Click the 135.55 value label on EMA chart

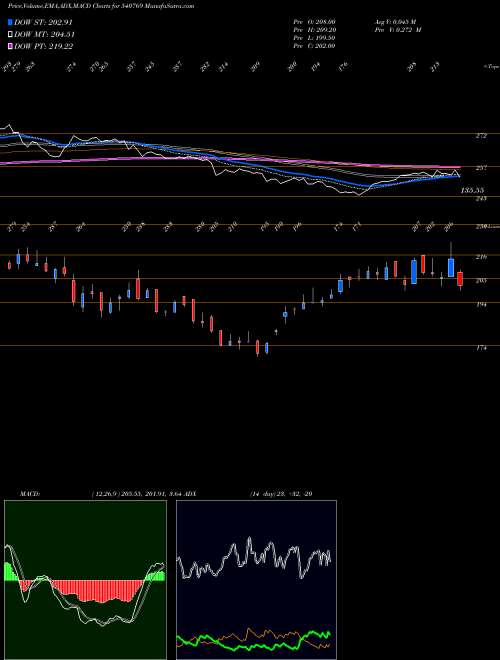[472, 190]
